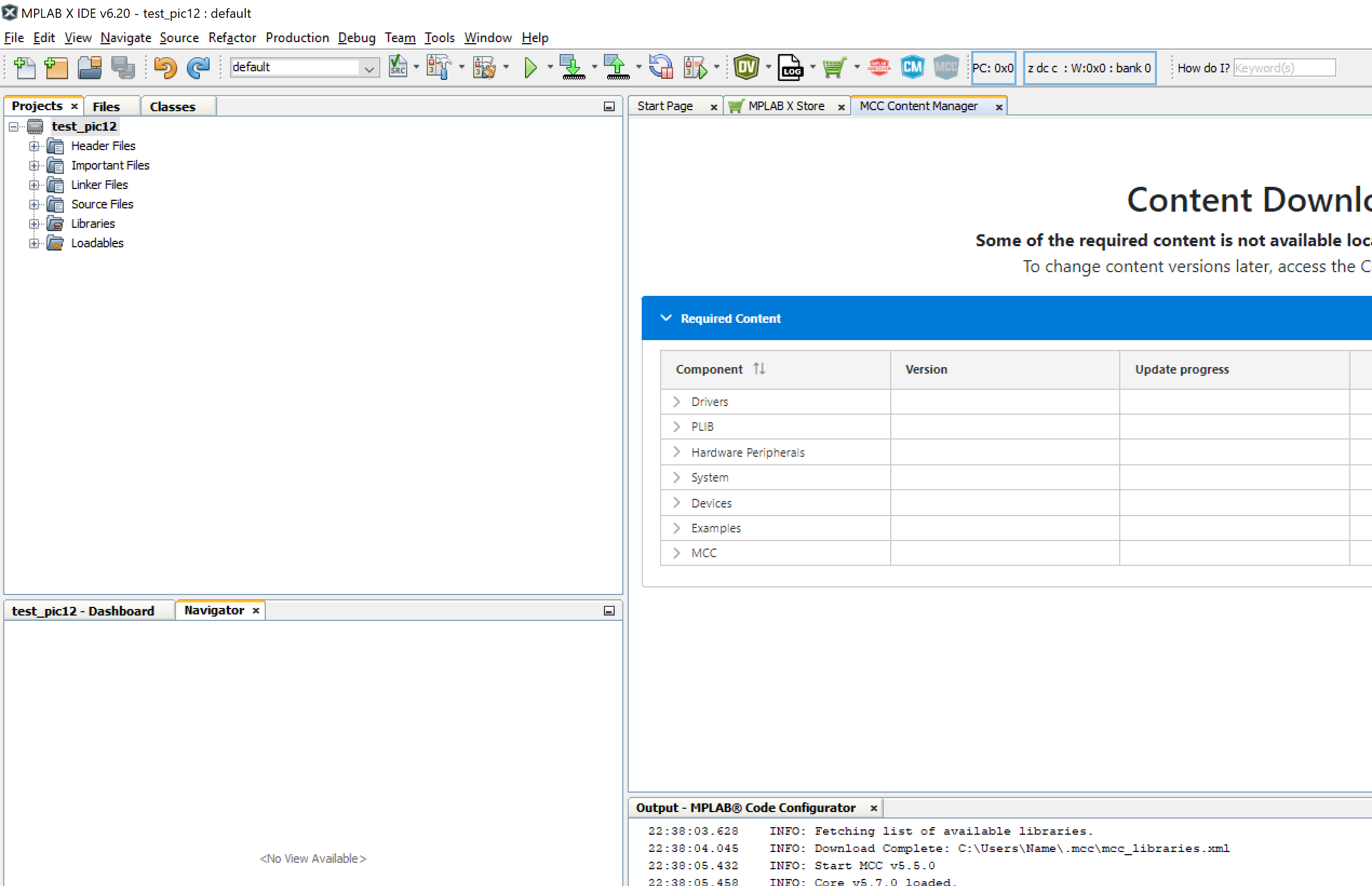Click the Version column header
The width and height of the screenshot is (1372, 886).
[x=1004, y=369]
